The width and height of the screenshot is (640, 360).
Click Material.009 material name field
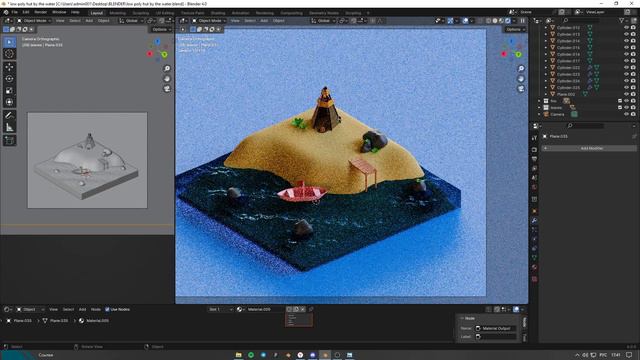(x=265, y=309)
